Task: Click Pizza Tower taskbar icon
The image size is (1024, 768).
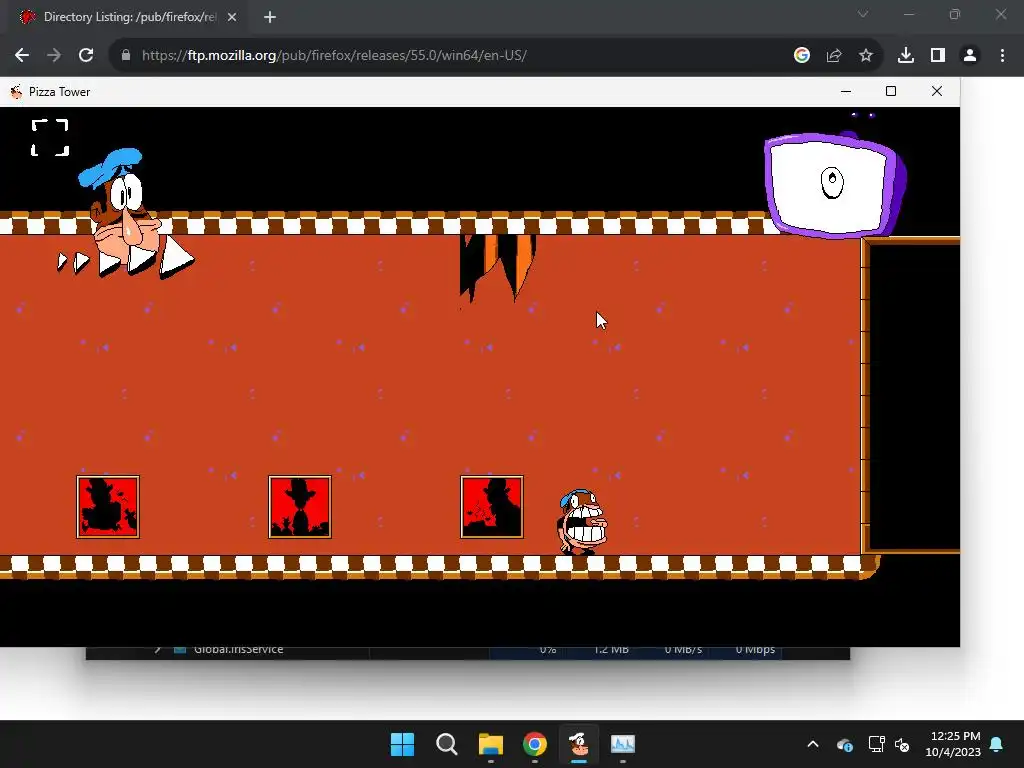Action: [x=579, y=744]
